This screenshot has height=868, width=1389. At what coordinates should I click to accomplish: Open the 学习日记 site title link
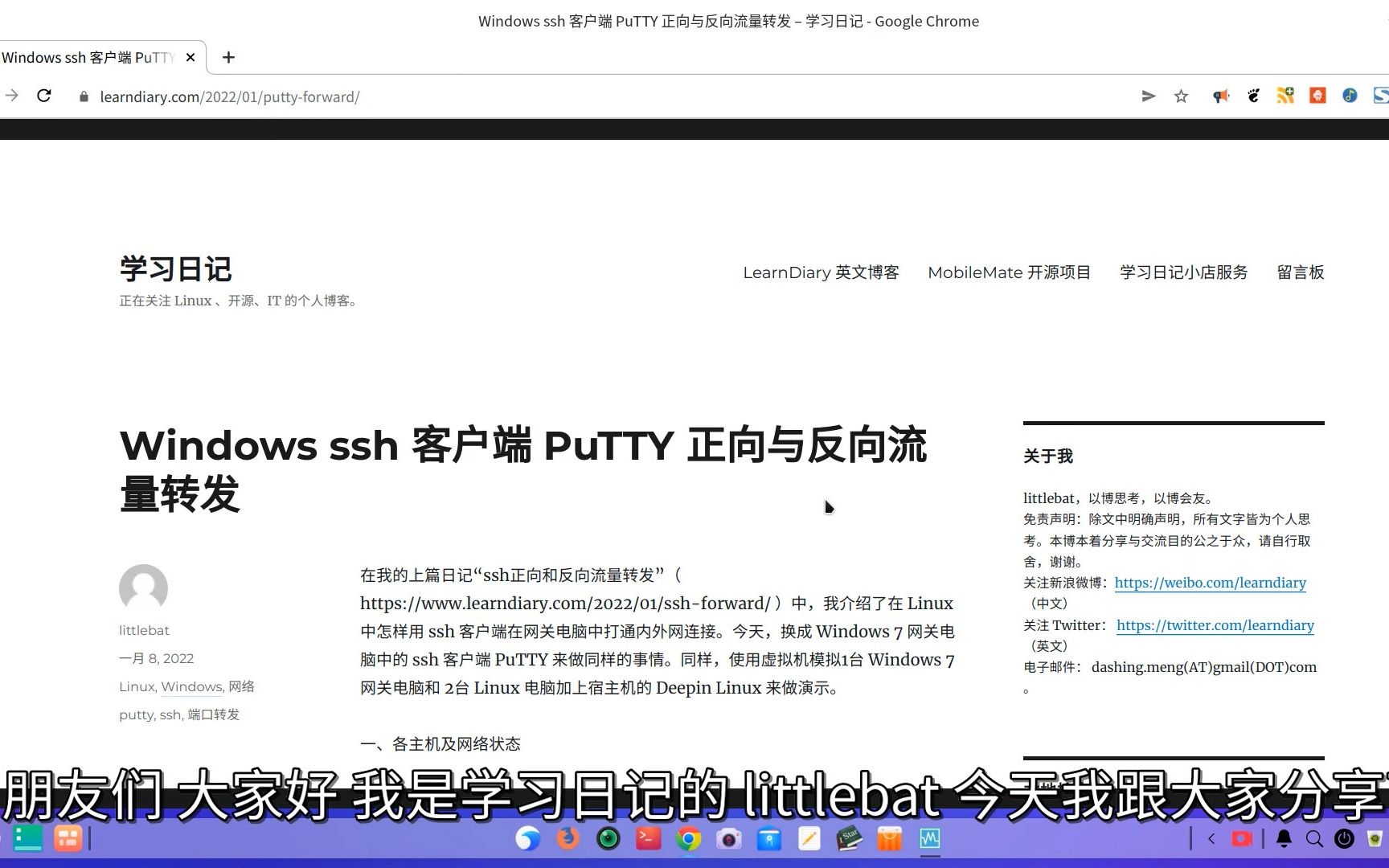tap(175, 269)
